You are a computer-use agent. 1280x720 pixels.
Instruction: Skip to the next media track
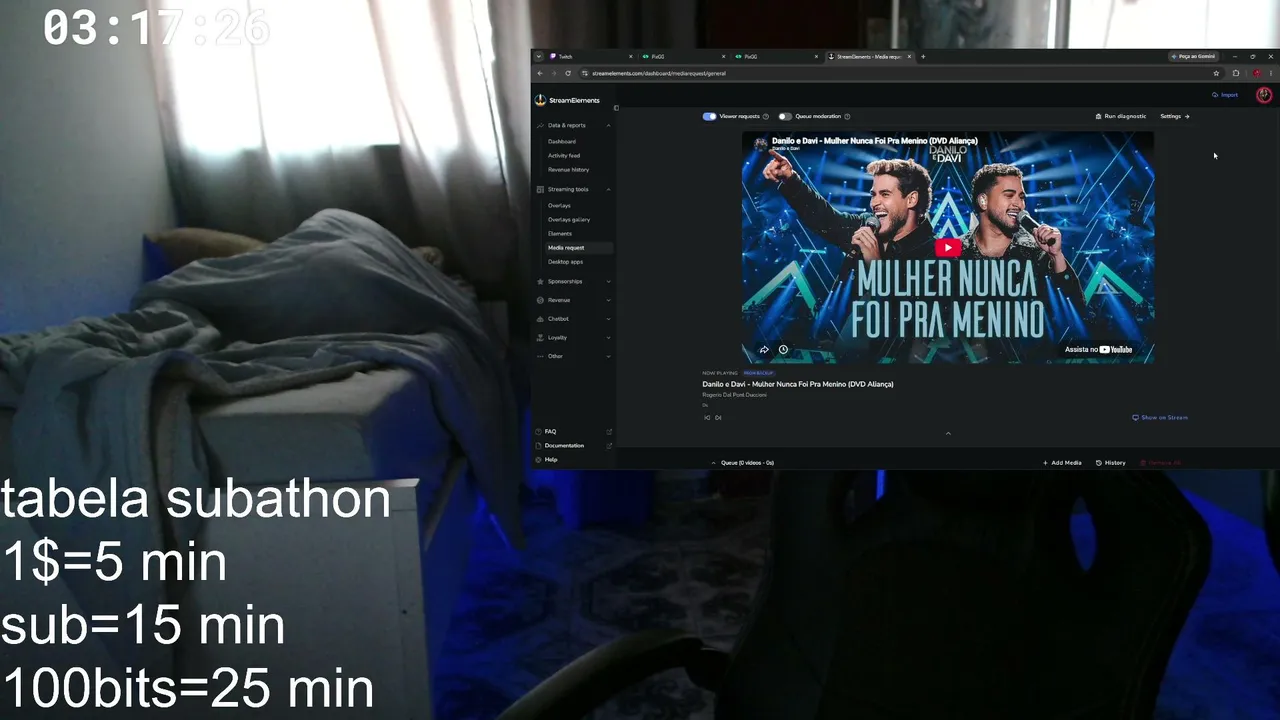tap(718, 417)
